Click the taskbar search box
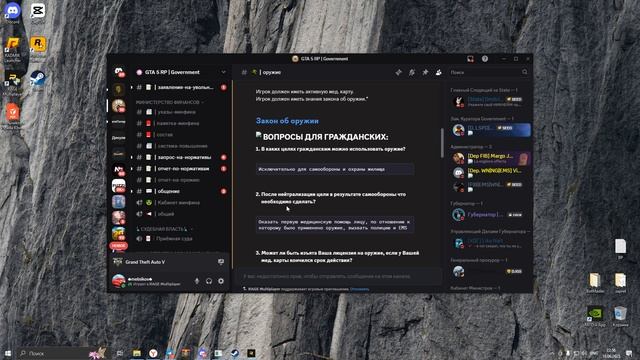 [61, 353]
